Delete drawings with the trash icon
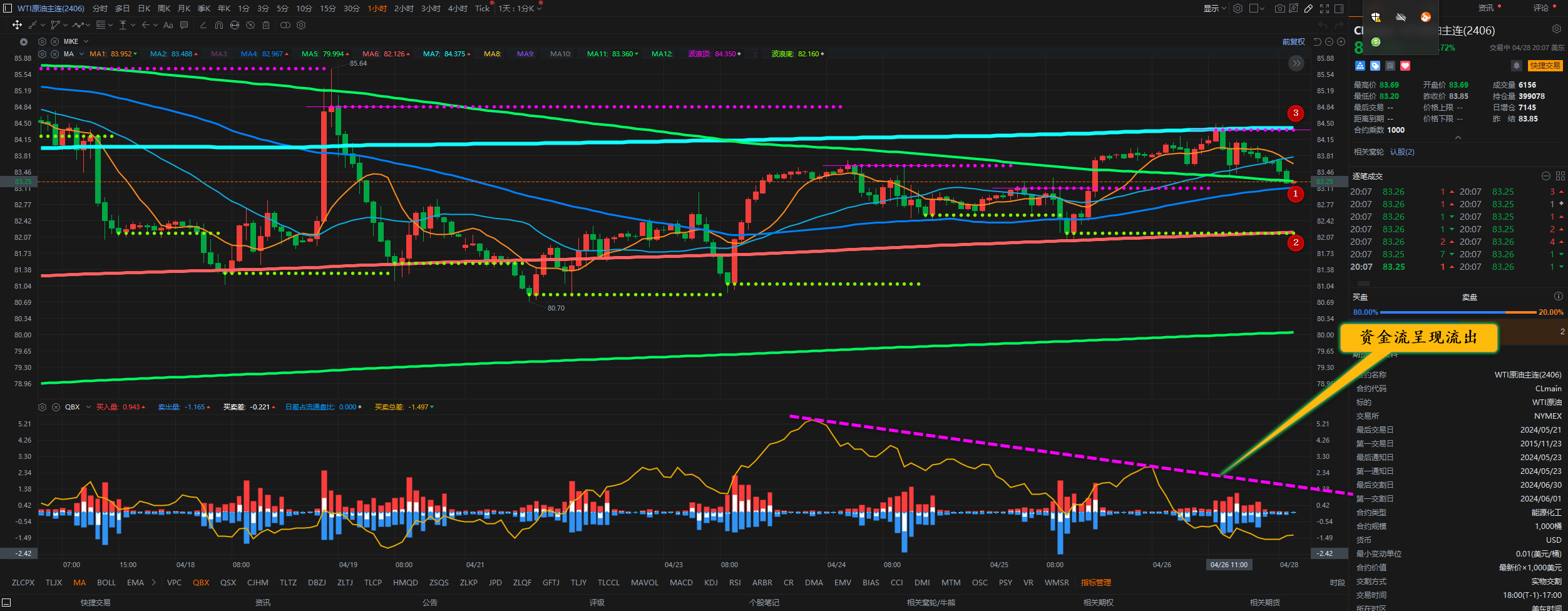This screenshot has width=1568, height=611. click(x=266, y=25)
